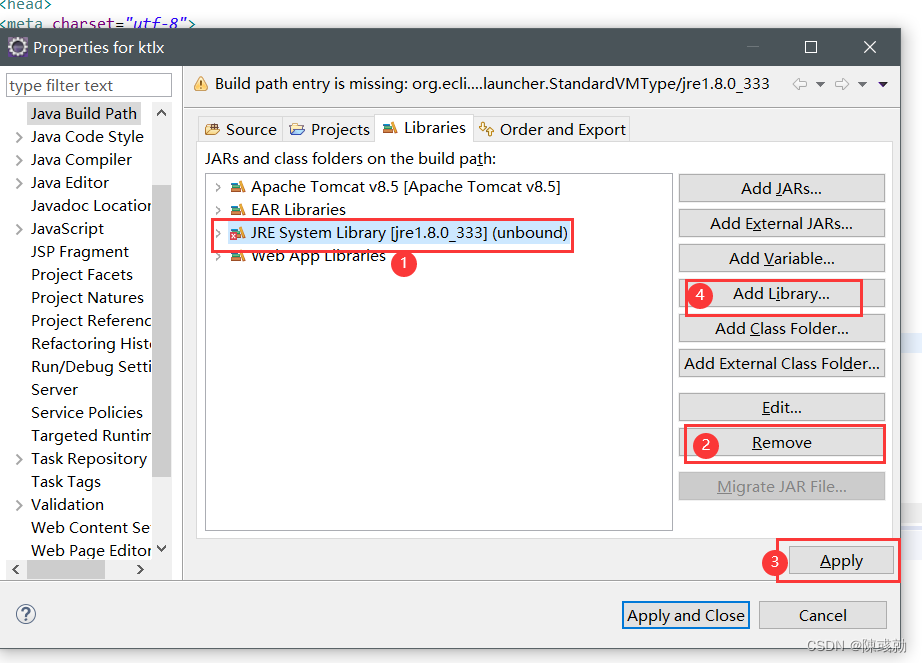Click the Add External JARs button

[781, 222]
